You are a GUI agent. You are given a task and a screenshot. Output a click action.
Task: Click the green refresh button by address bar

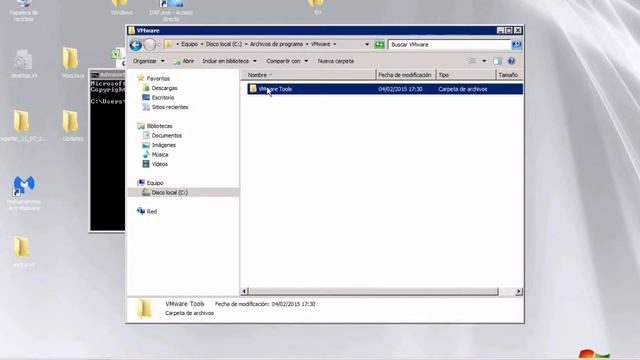[379, 44]
